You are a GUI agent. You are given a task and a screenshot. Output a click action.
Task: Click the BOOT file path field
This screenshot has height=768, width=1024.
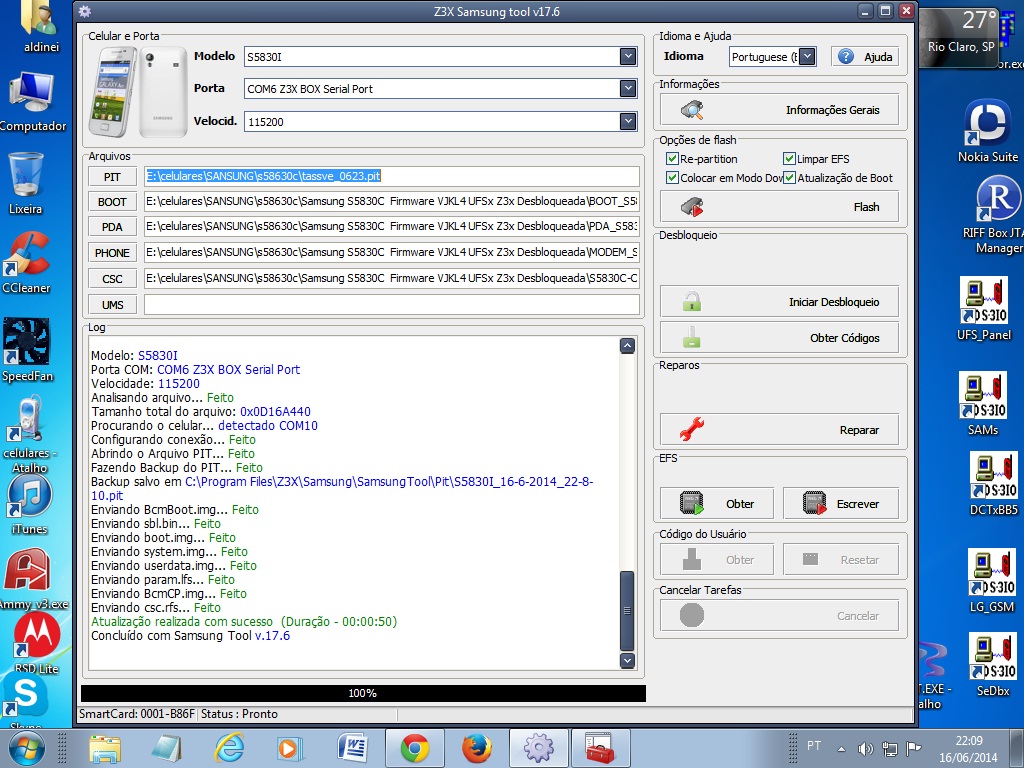[x=391, y=202]
